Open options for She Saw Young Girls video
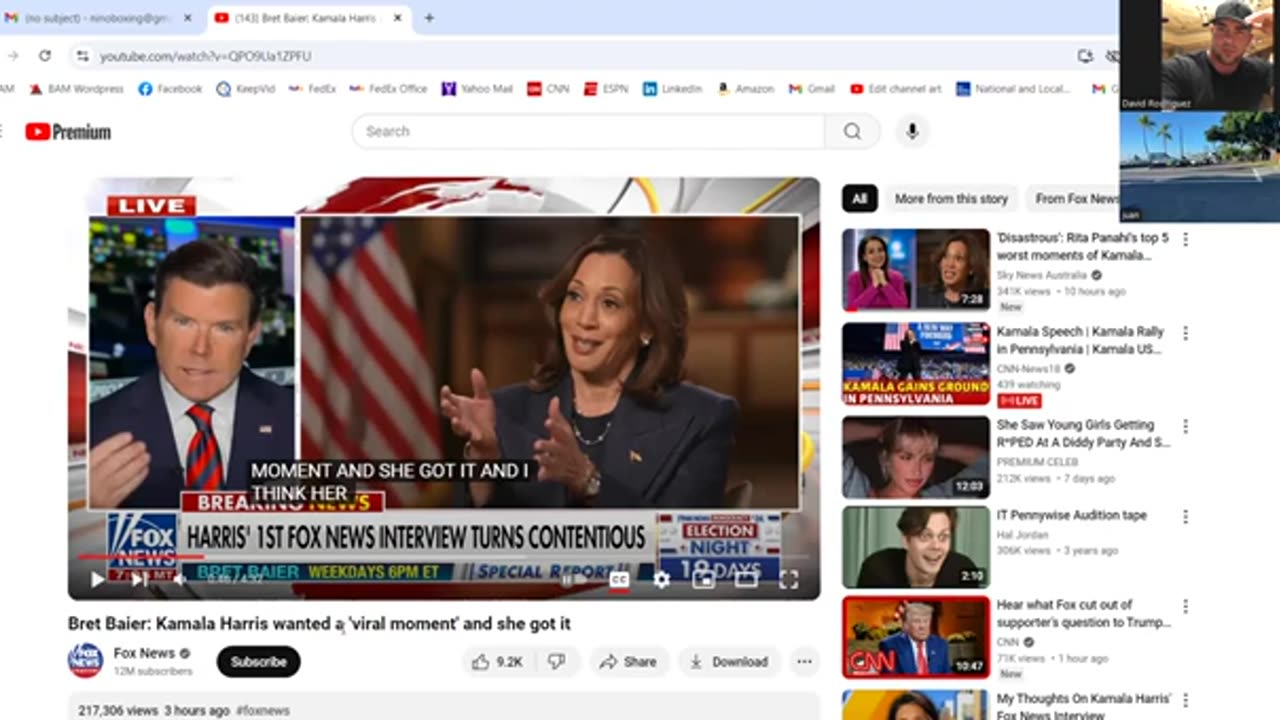 pyautogui.click(x=1186, y=427)
